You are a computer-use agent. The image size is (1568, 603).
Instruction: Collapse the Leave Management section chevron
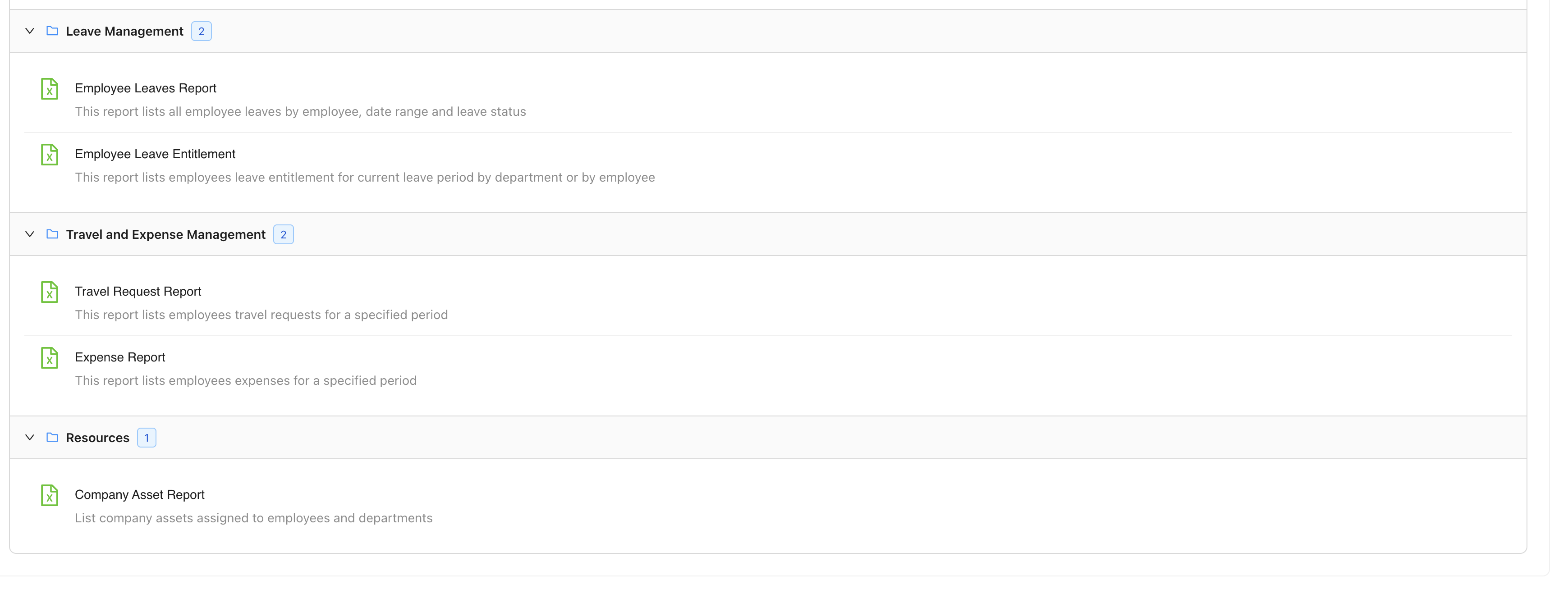pyautogui.click(x=29, y=31)
